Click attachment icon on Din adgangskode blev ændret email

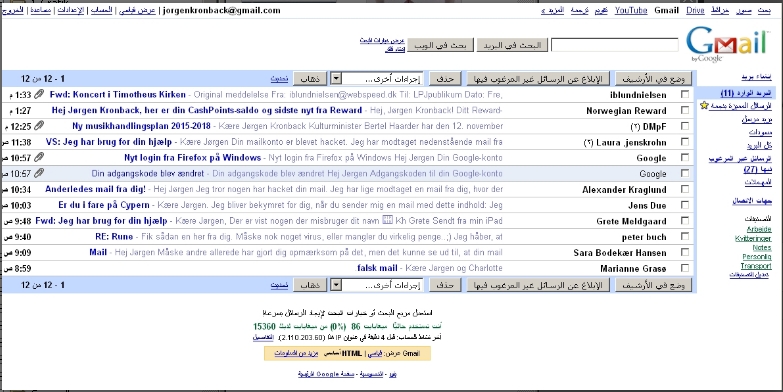38,173
